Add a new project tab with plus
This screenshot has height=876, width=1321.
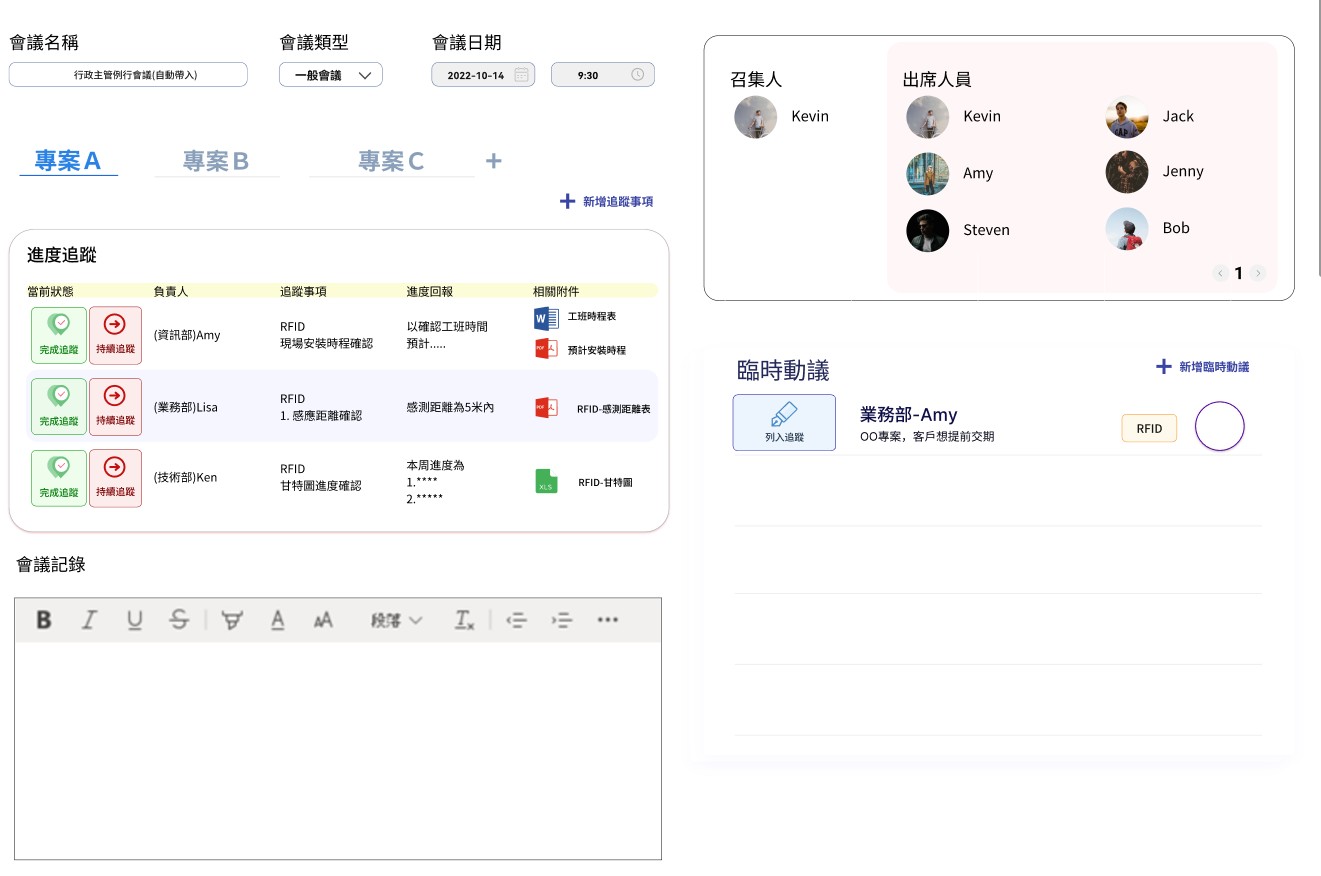(x=493, y=161)
